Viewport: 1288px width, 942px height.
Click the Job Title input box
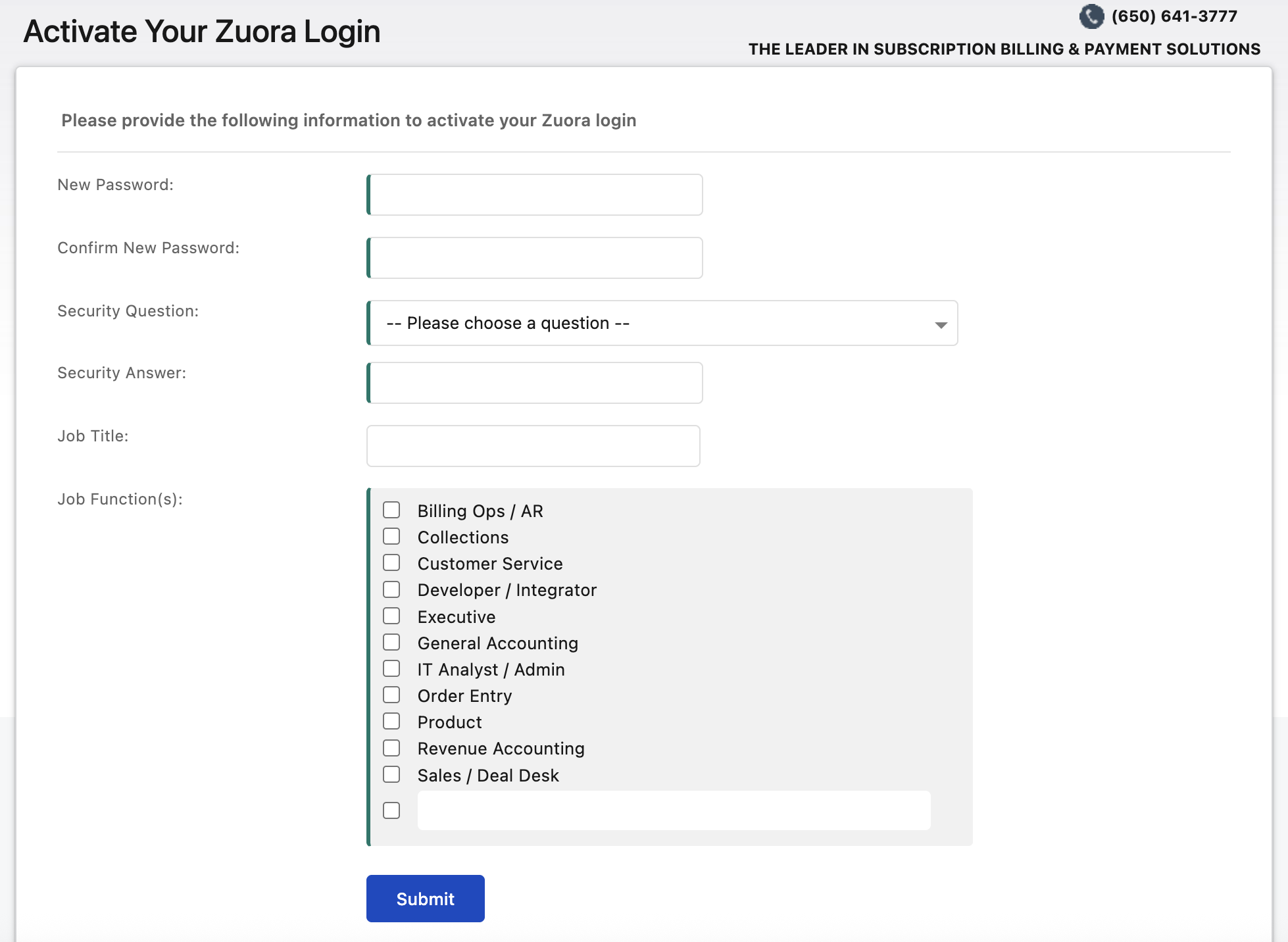(x=533, y=446)
